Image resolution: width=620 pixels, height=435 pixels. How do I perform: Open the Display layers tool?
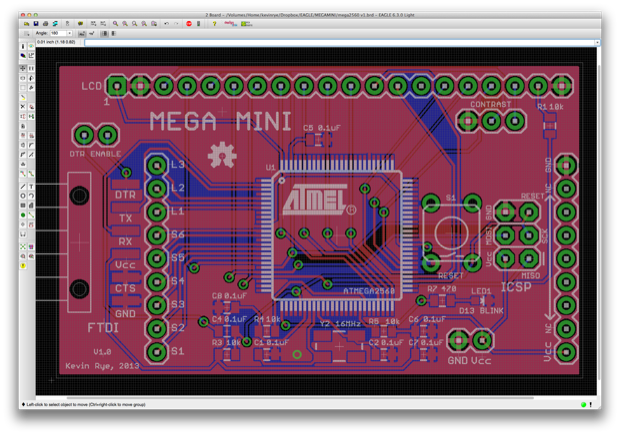click(23, 56)
